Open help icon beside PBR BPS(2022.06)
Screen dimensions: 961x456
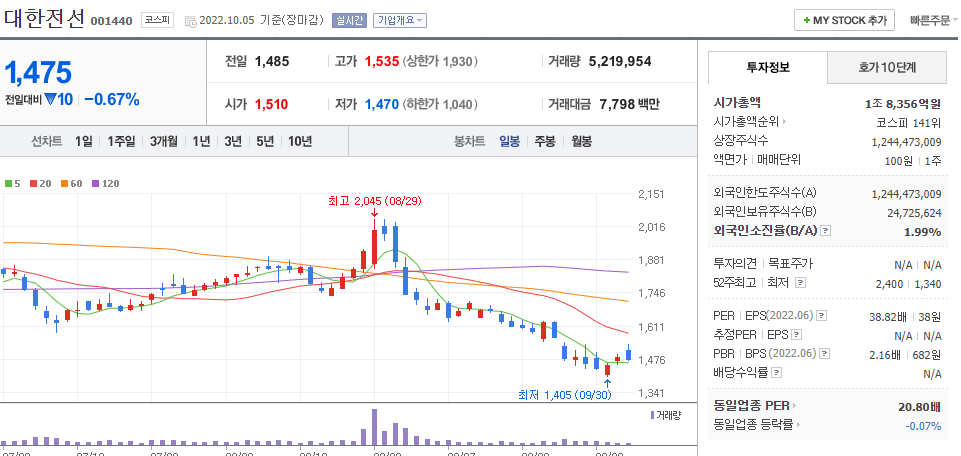point(826,354)
